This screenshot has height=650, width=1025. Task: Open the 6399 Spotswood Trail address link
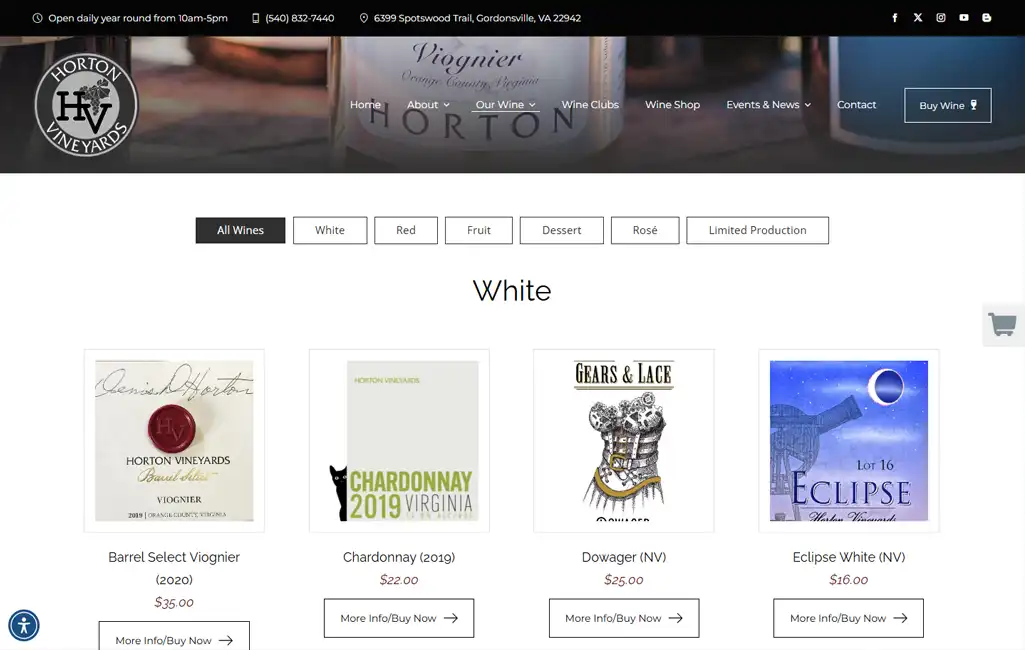click(477, 18)
